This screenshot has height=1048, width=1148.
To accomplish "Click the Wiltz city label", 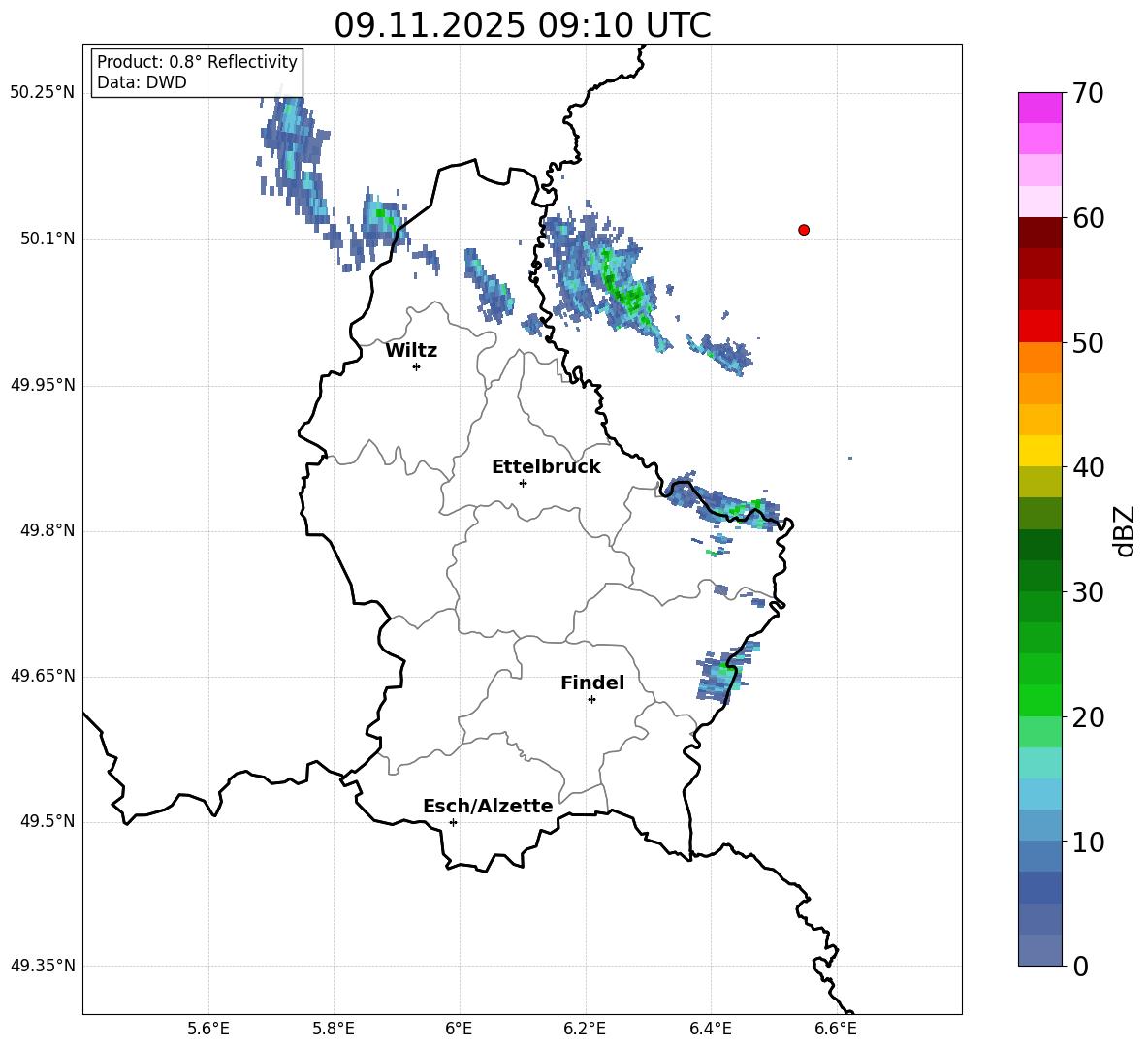I will click(x=411, y=351).
